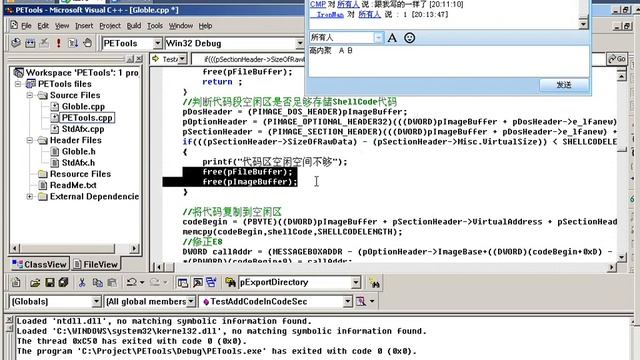Open the File menu
This screenshot has height=360, width=640.
coord(26,26)
